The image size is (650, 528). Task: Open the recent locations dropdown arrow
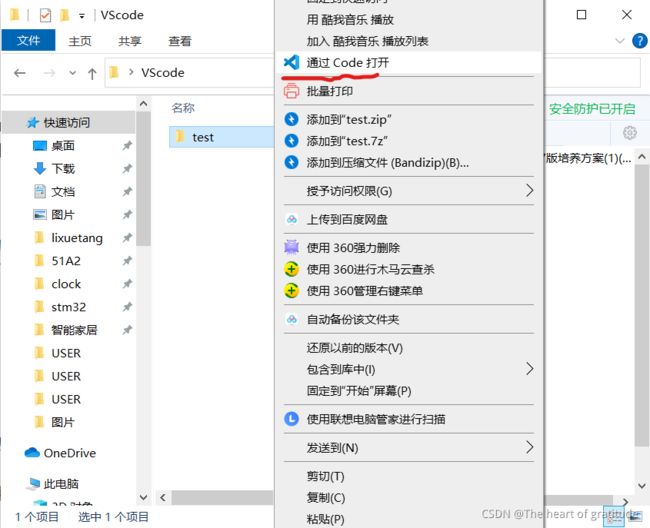click(73, 73)
